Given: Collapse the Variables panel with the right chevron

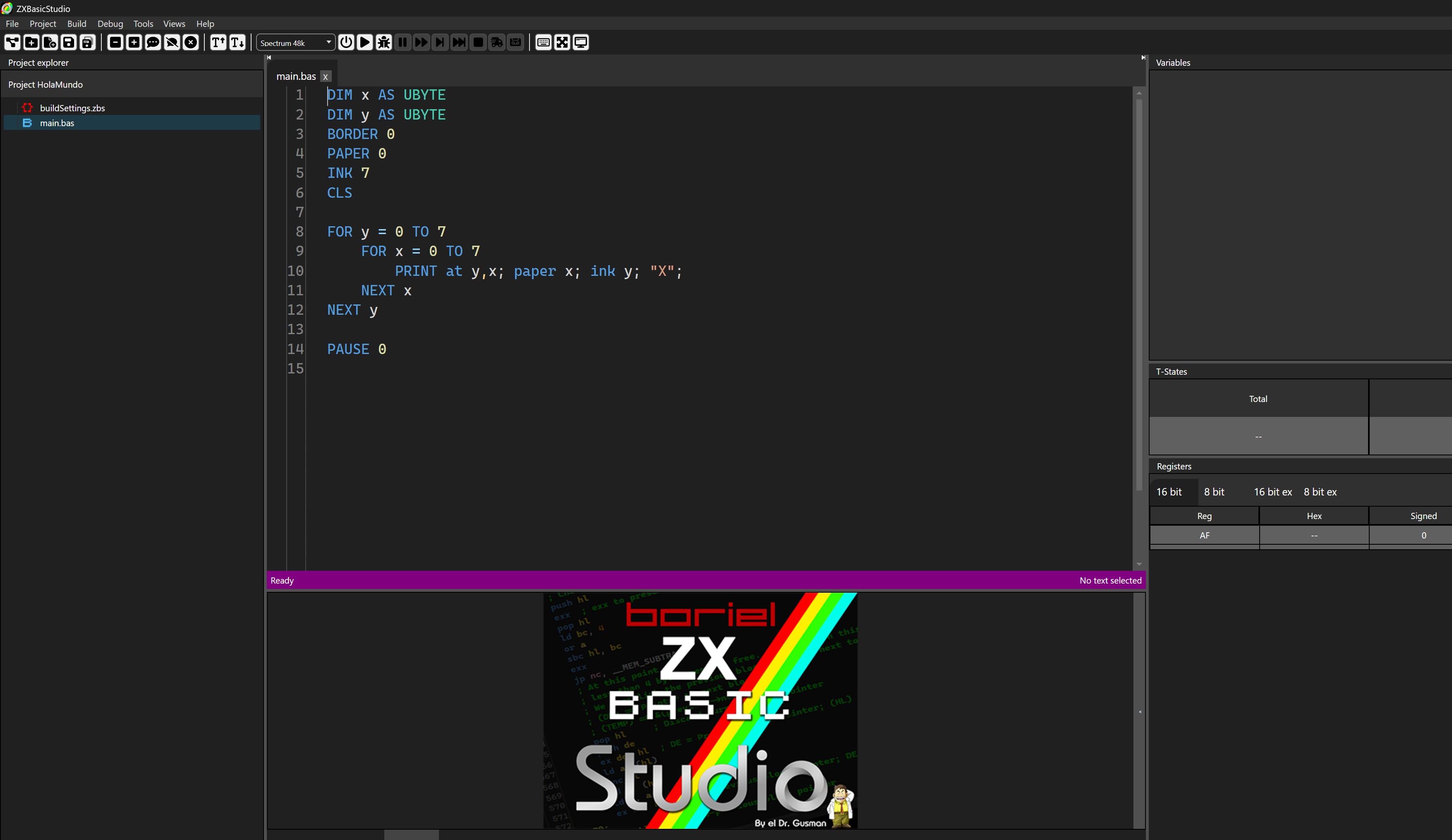Looking at the screenshot, I should pos(1143,57).
